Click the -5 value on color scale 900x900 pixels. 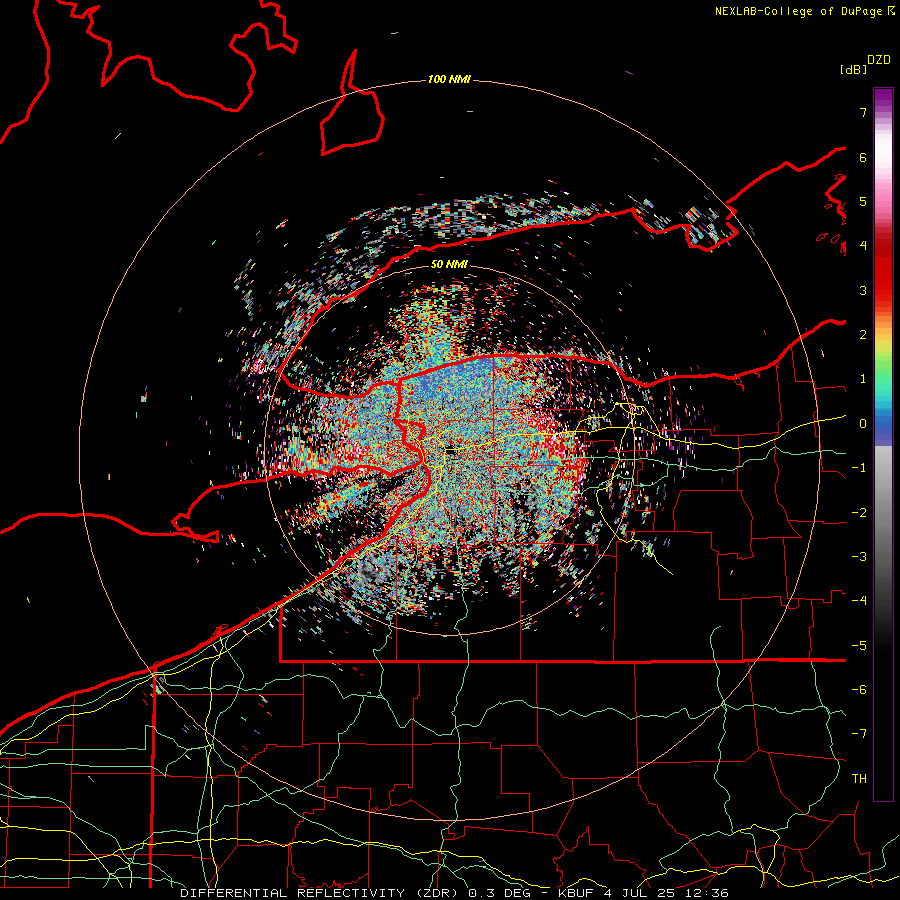point(859,646)
